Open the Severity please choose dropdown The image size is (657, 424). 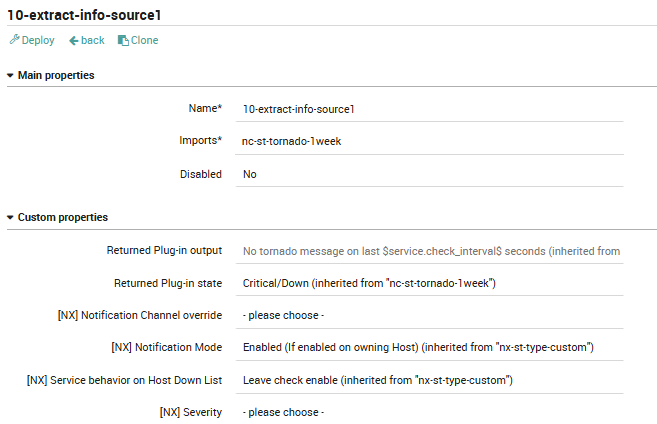429,413
